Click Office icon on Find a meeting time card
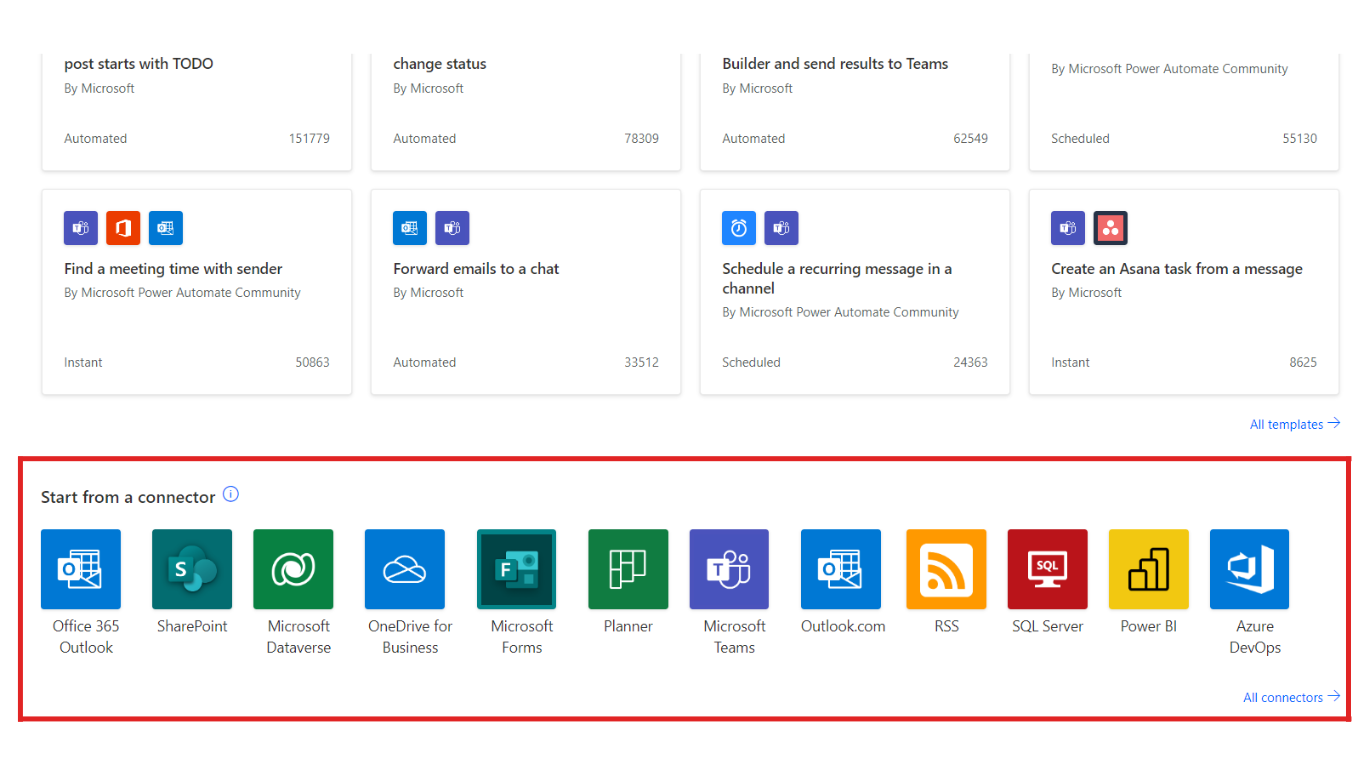Viewport: 1366px width, 768px height. pos(123,228)
